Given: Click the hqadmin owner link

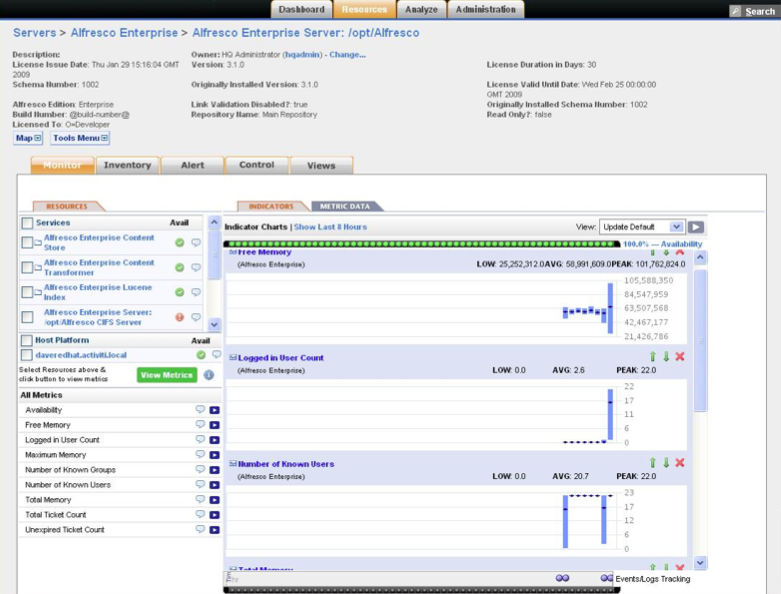Looking at the screenshot, I should coord(303,55).
